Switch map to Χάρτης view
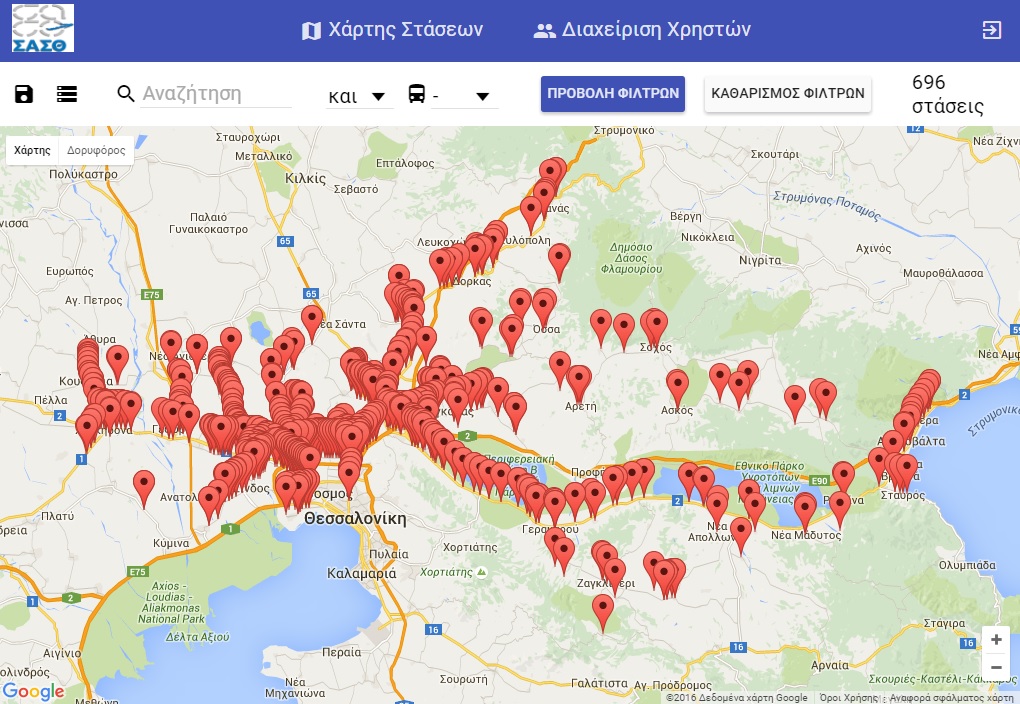Viewport: 1020px width, 704px height. pos(33,150)
